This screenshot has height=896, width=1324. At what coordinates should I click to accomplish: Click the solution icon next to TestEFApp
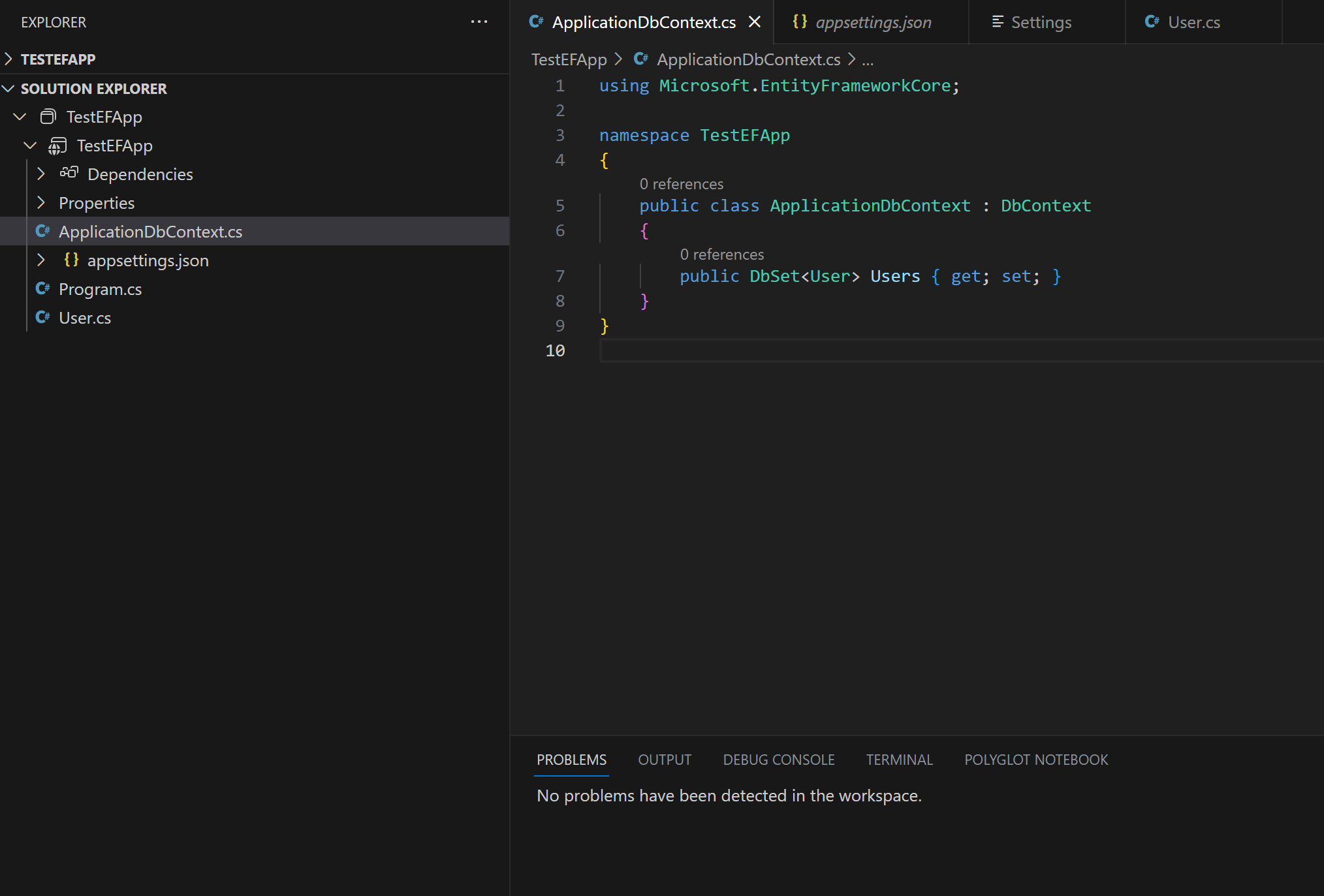pos(47,116)
